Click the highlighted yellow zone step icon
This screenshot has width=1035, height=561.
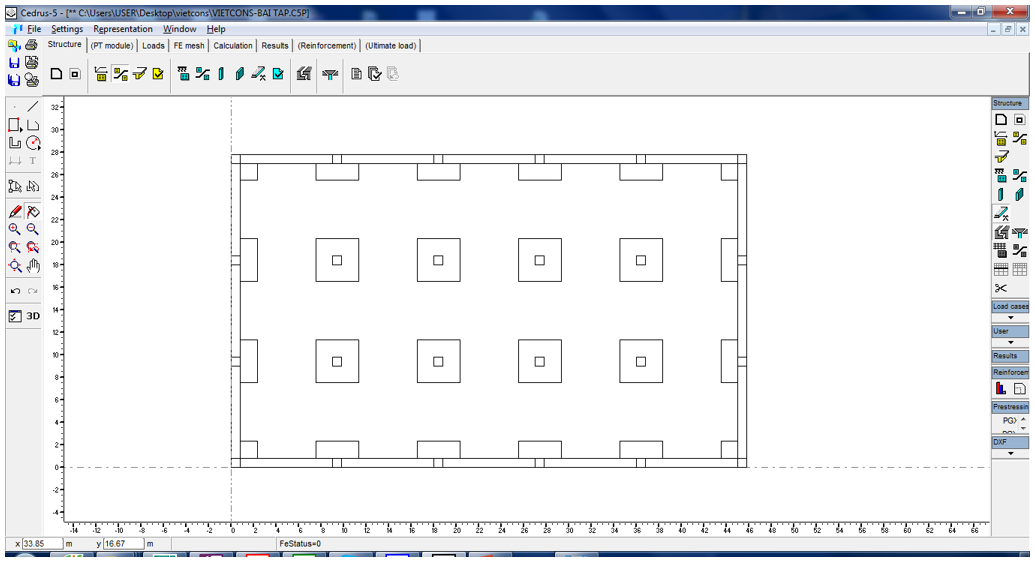tap(120, 74)
